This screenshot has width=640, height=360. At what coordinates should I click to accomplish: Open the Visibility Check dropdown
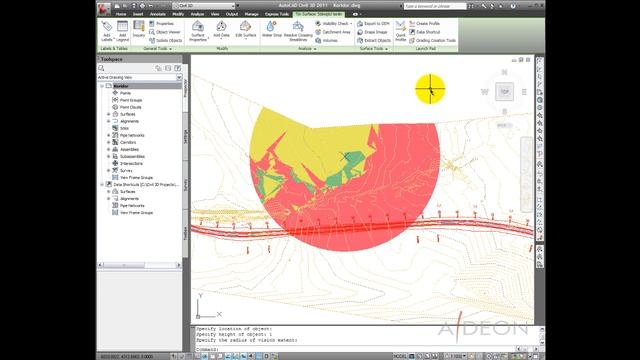pos(351,24)
